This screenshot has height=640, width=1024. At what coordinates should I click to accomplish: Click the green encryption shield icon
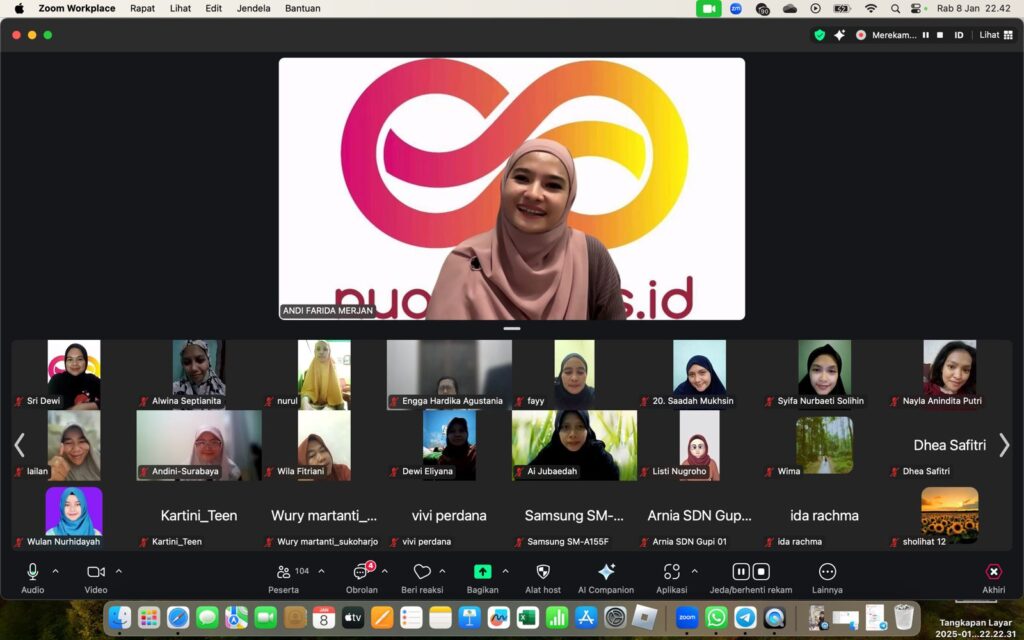pos(820,35)
